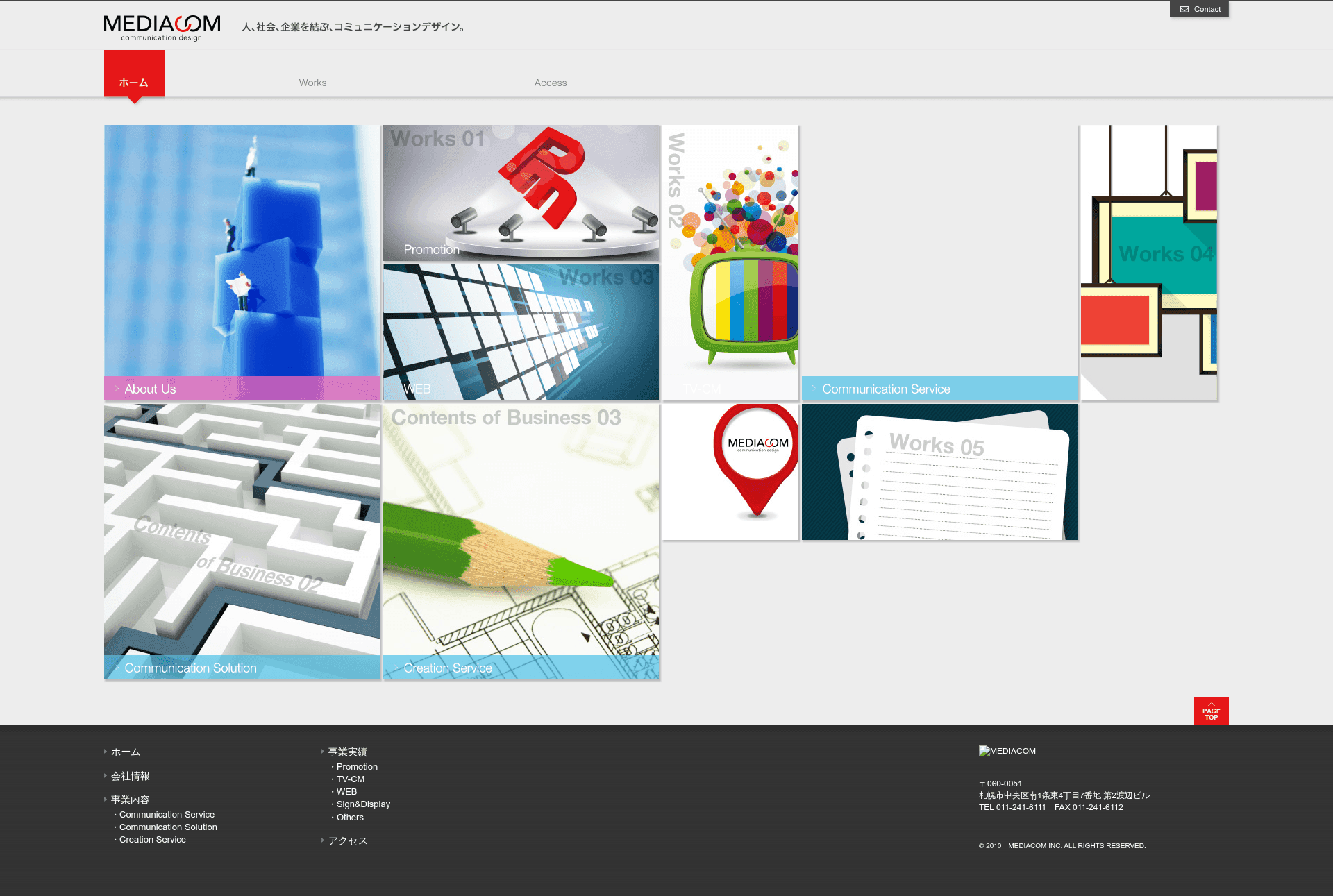This screenshot has height=896, width=1333.
Task: Open the Works 05 notepad tile
Action: [939, 472]
